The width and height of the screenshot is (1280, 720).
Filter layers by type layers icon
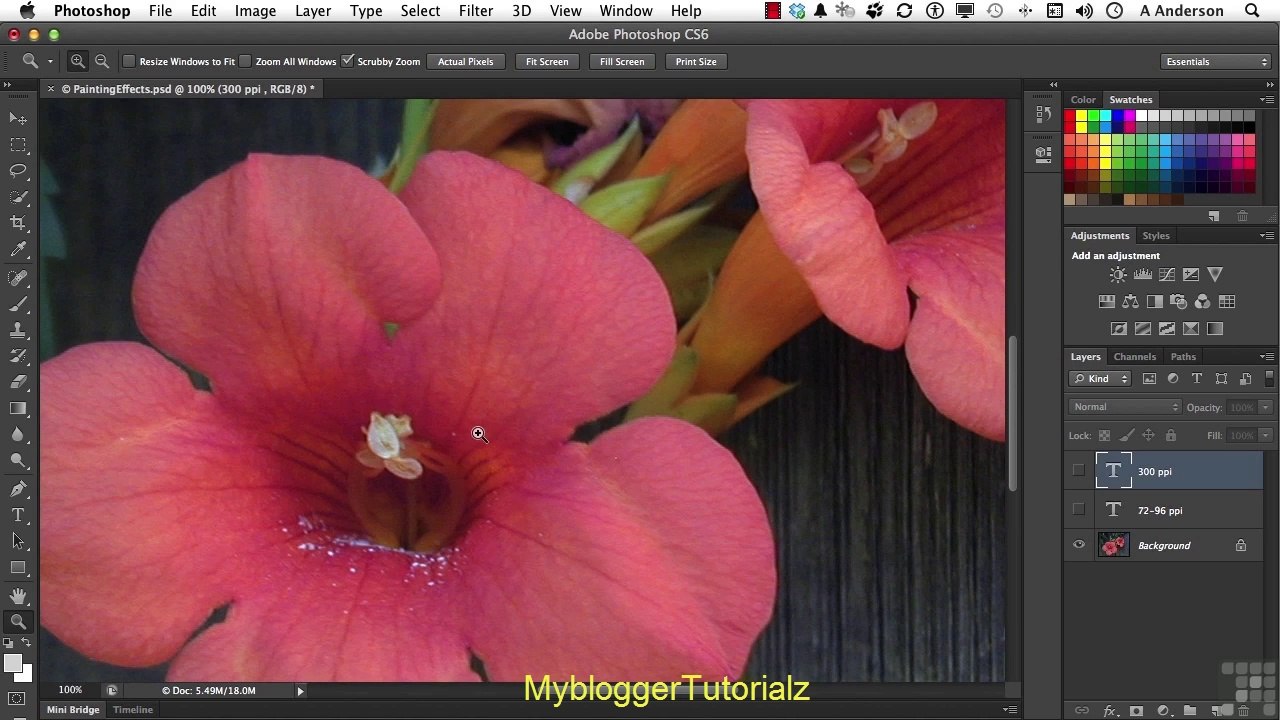pos(1197,379)
